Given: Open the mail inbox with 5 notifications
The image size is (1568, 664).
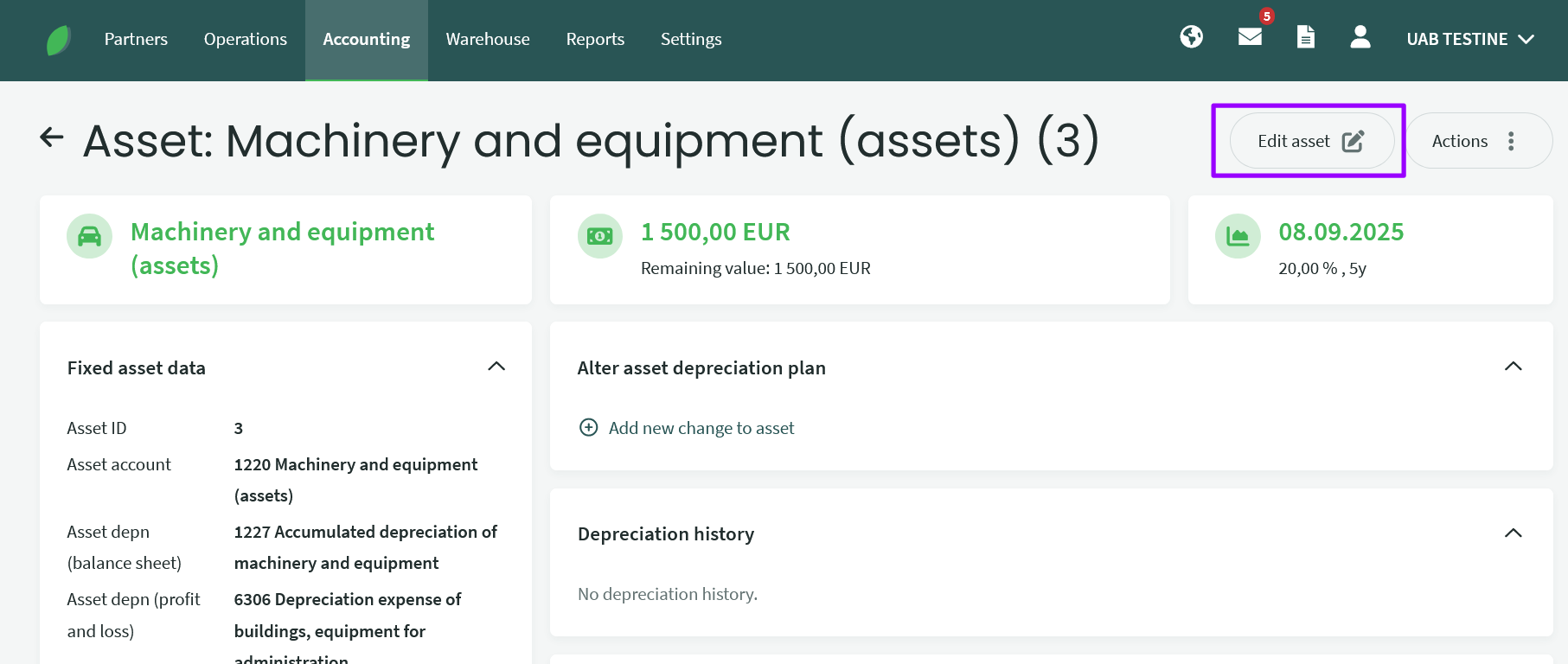Looking at the screenshot, I should point(1250,37).
